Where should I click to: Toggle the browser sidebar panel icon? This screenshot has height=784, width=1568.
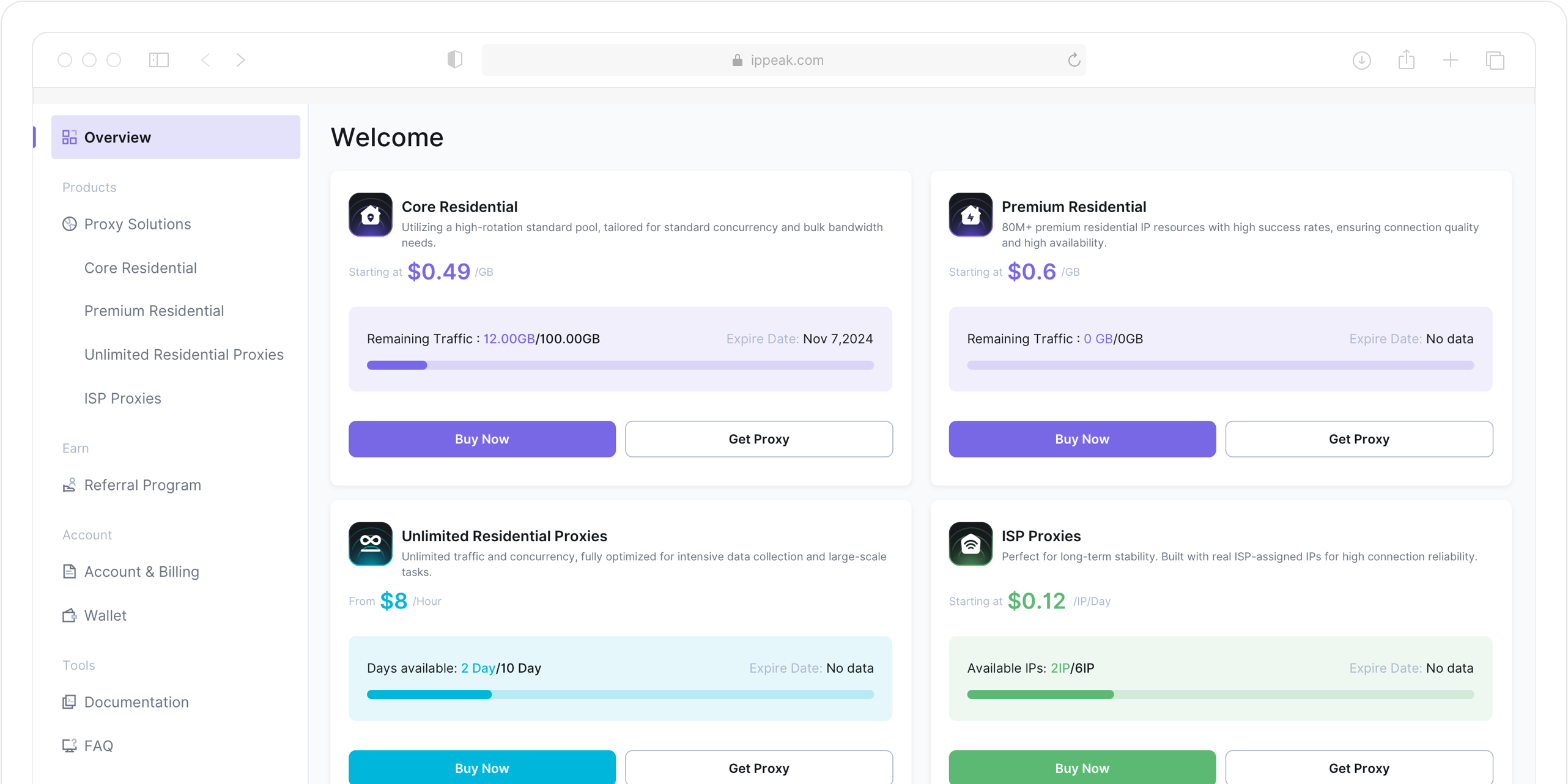159,60
